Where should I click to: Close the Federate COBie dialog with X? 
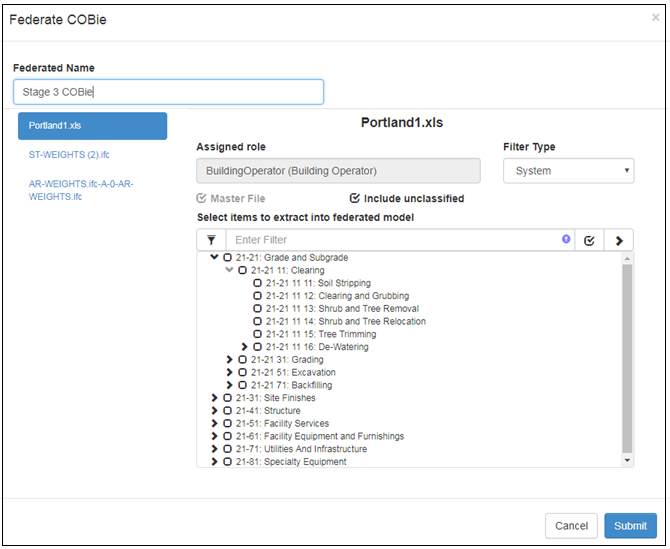pos(655,18)
